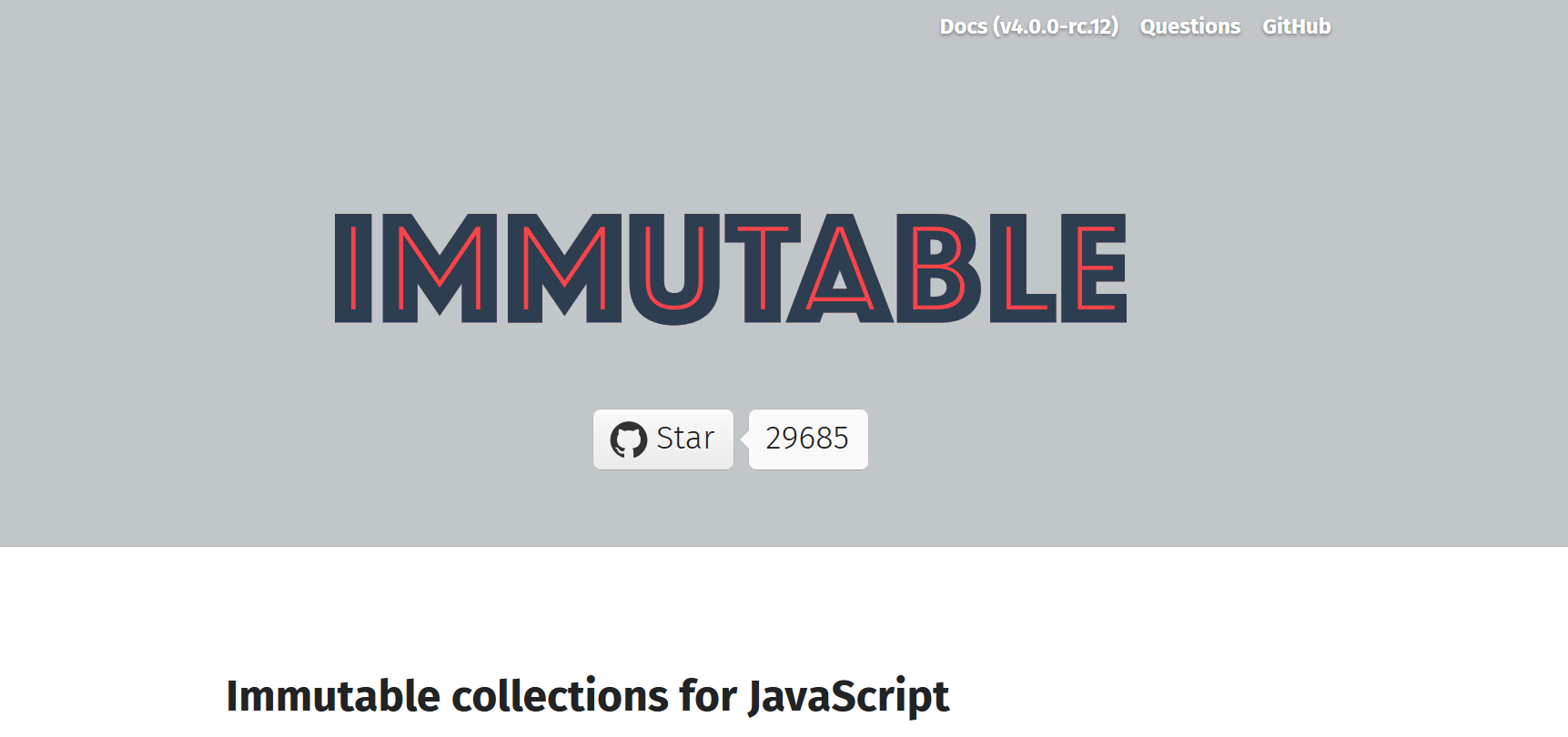Screen dimensions: 1568x737
Task: Click letter I in IMMUTABLE logo
Action: click(354, 268)
